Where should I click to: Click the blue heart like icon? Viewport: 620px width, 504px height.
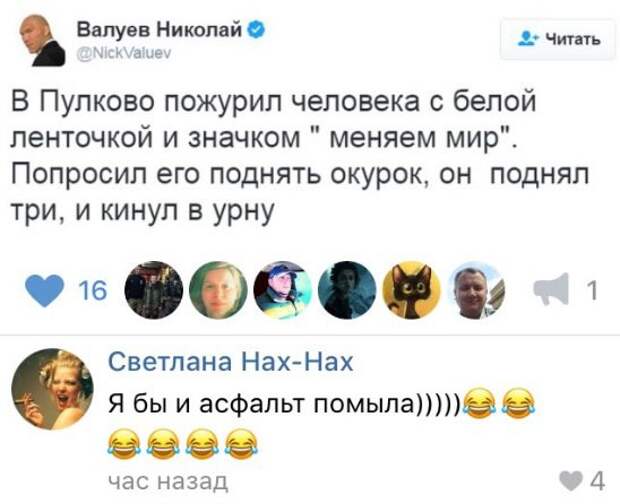coord(44,291)
